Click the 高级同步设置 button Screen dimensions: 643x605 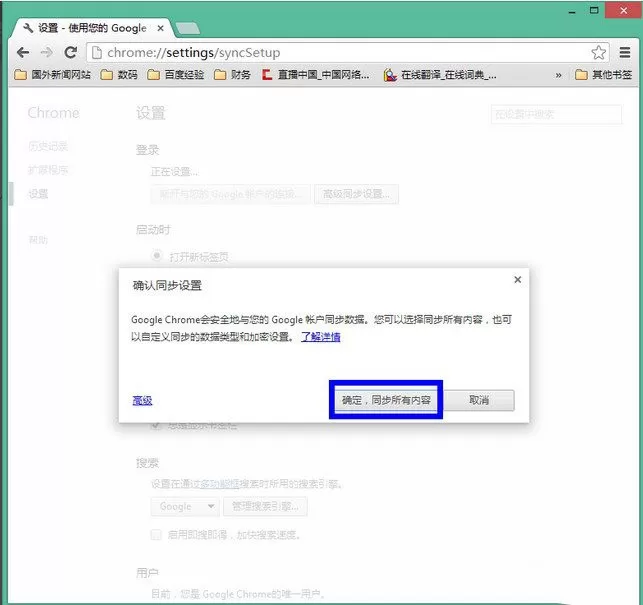click(x=356, y=194)
